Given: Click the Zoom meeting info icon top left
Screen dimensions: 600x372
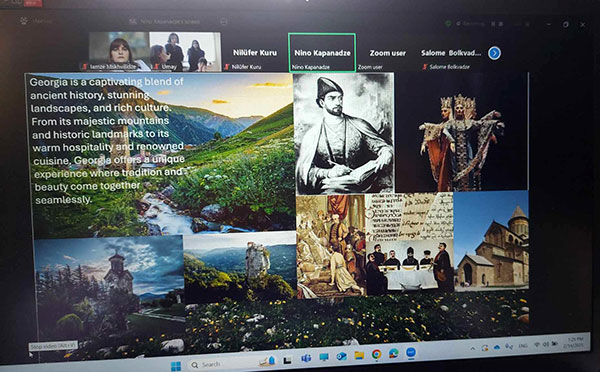Looking at the screenshot, I should pos(24,21).
